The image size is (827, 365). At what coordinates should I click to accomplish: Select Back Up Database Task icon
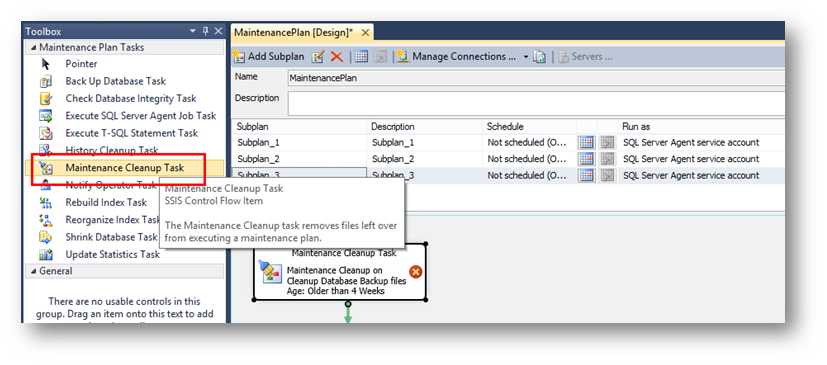point(46,81)
